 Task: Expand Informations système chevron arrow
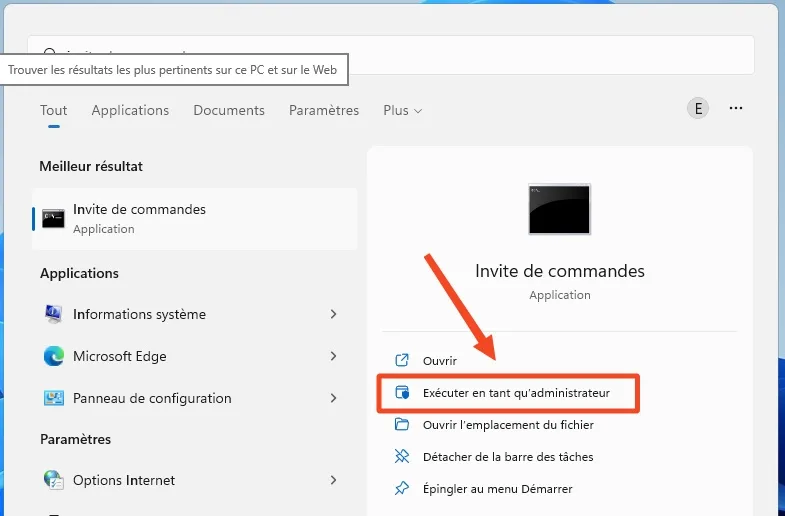(333, 314)
